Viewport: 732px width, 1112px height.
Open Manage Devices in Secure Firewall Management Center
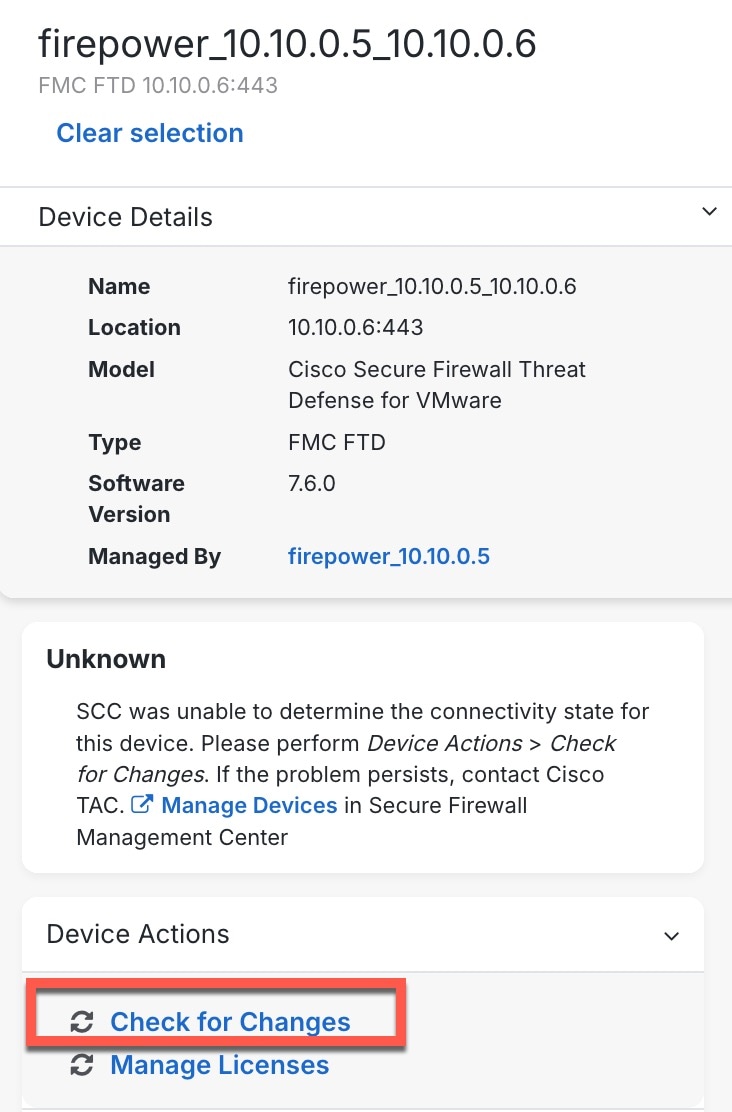click(249, 805)
